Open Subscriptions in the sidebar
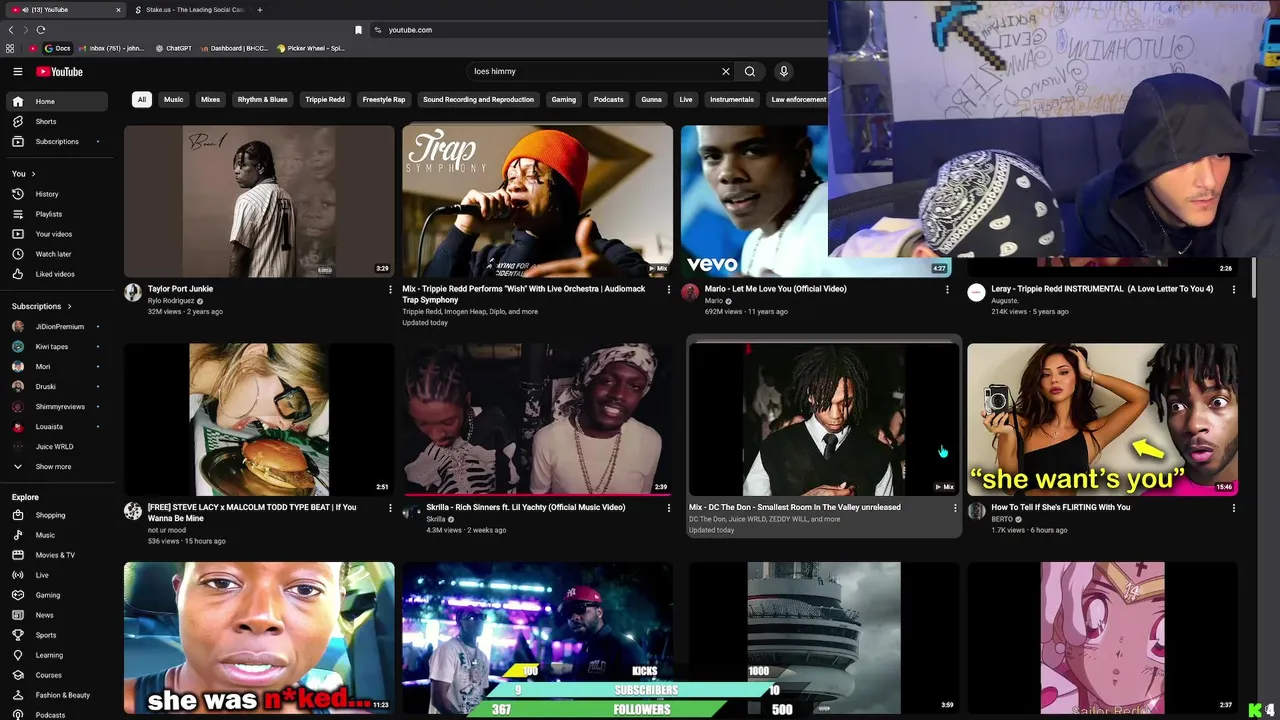 tap(57, 141)
